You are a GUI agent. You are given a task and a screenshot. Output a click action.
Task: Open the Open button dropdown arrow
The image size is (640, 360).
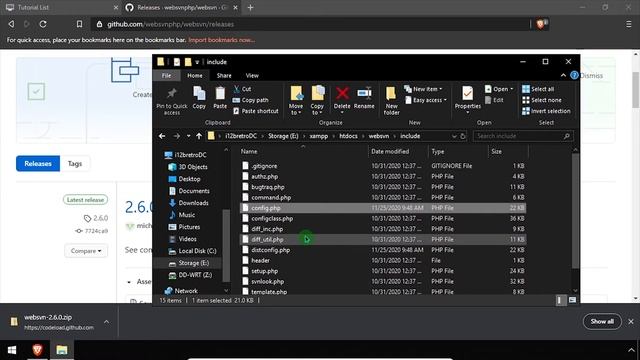[511, 89]
